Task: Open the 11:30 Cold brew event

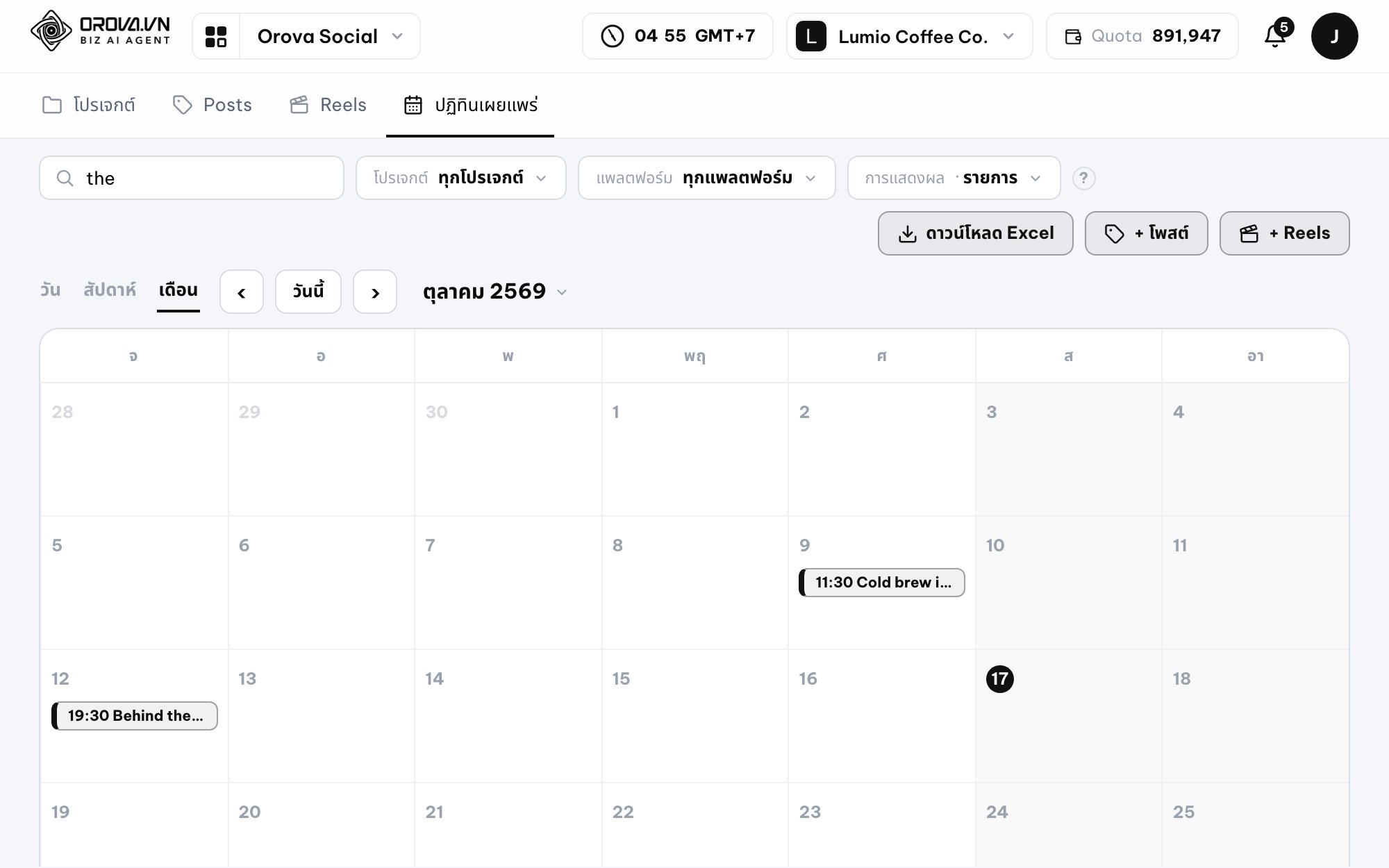Action: pyautogui.click(x=882, y=583)
